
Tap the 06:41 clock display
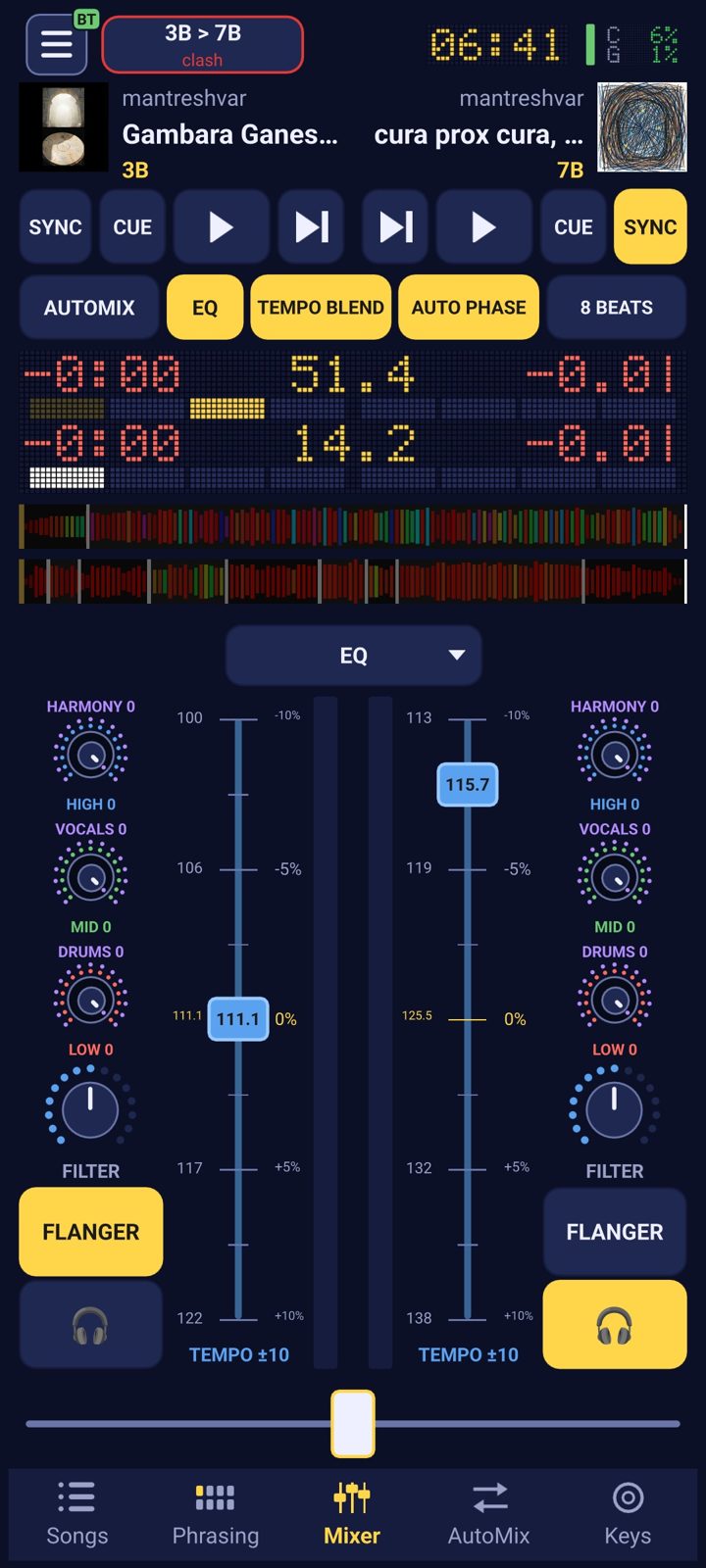(495, 45)
